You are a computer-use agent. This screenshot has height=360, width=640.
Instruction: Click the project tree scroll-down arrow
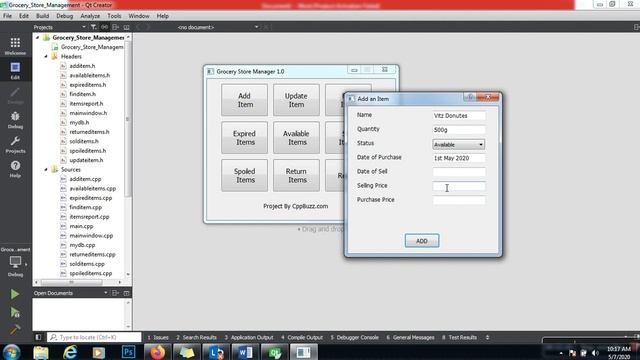click(128, 274)
